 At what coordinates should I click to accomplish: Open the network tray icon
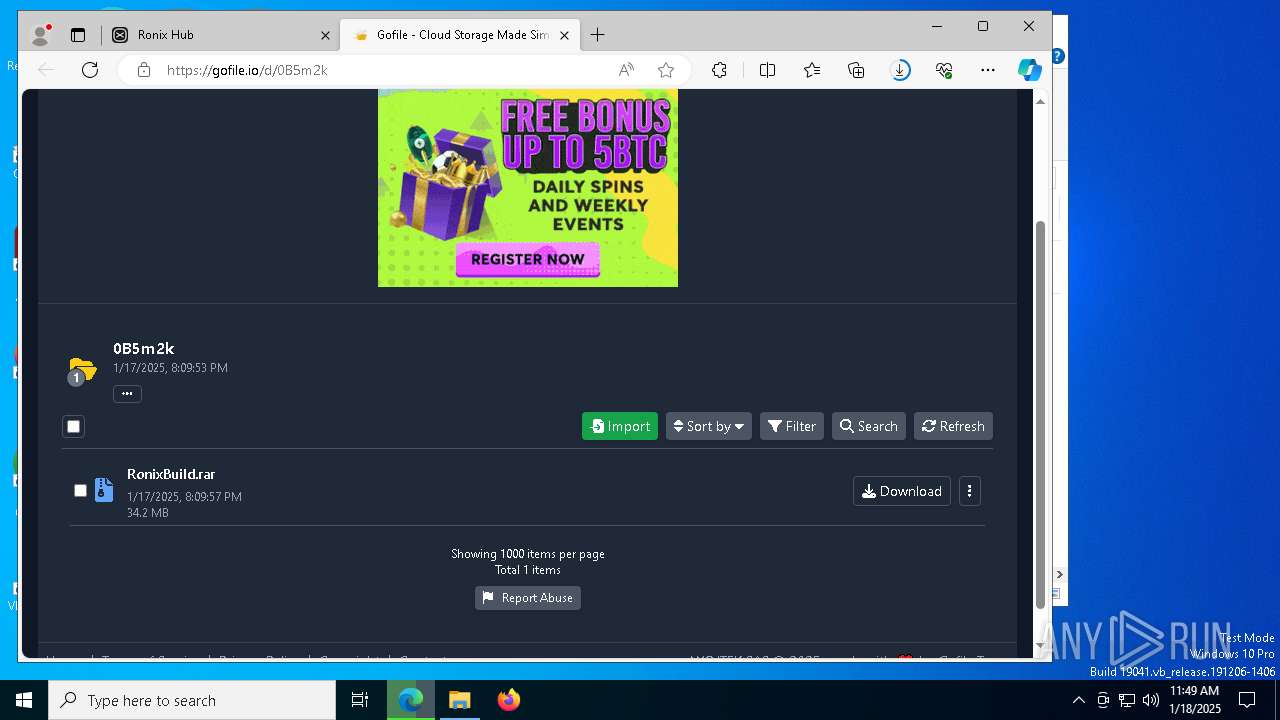[1127, 700]
